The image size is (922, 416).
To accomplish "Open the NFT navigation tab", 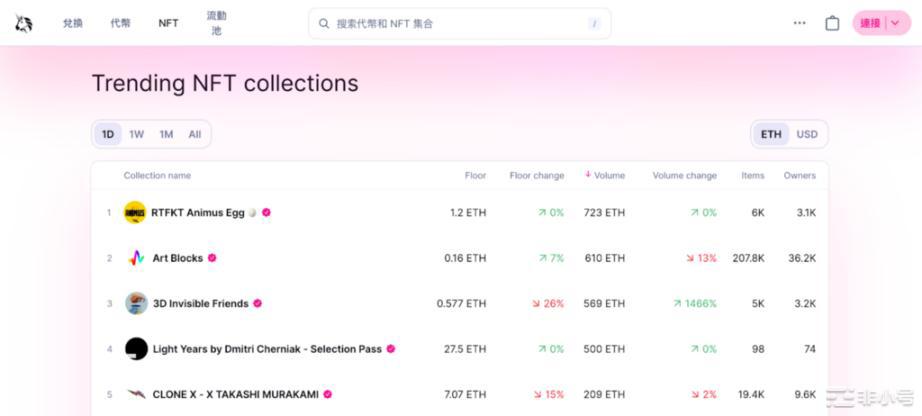I will 168,23.
